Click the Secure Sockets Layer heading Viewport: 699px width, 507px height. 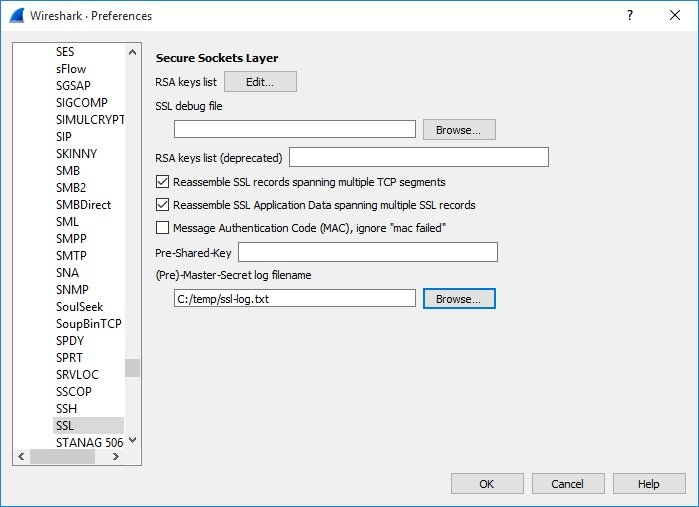[217, 58]
